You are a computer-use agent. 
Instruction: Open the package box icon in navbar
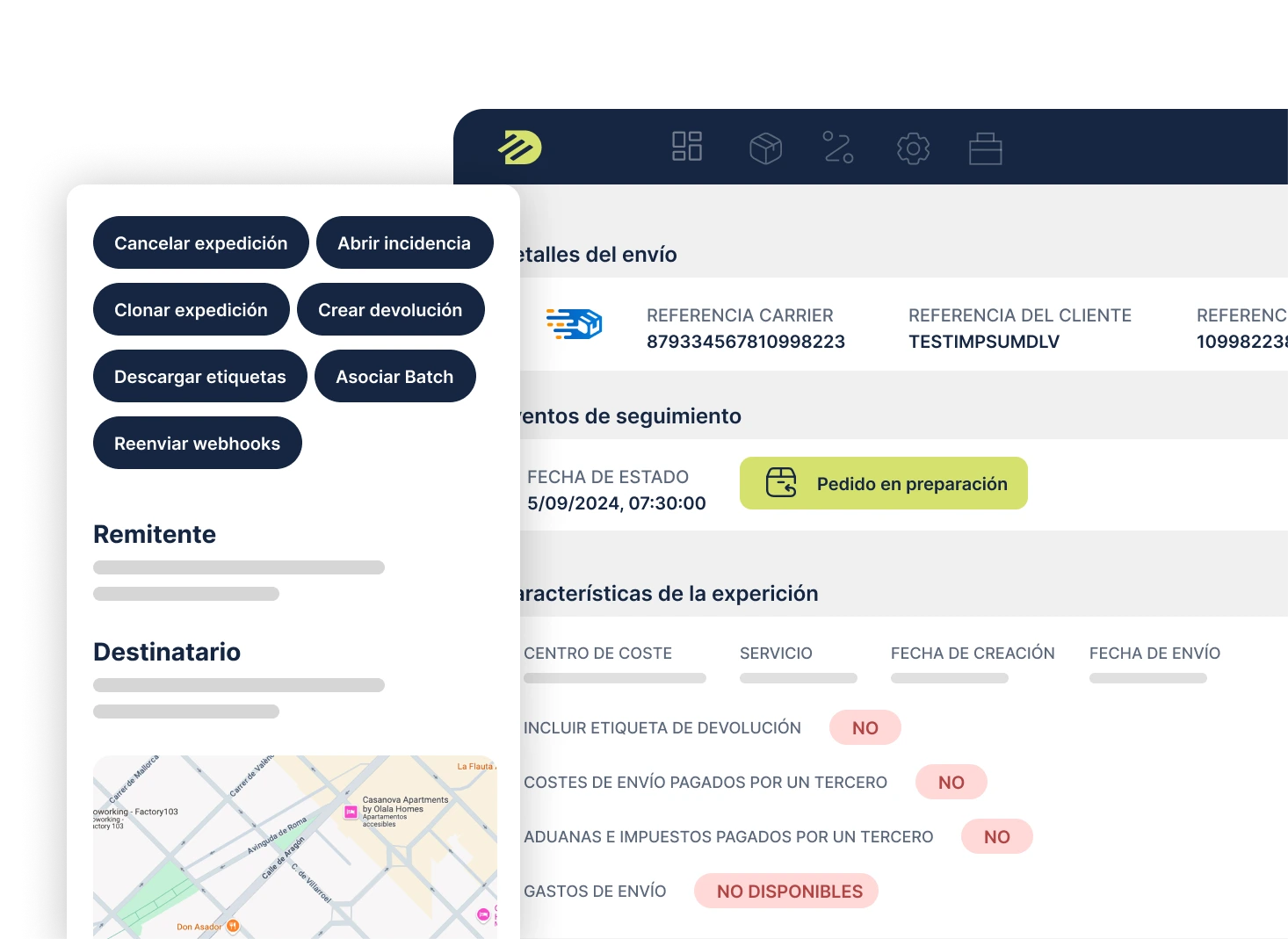[x=765, y=148]
